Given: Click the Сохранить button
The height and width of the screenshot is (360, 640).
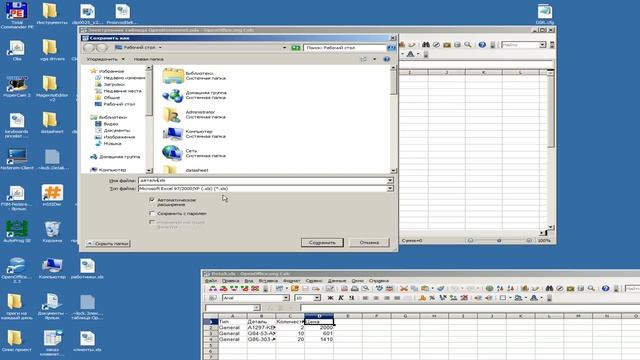Looking at the screenshot, I should point(322,242).
